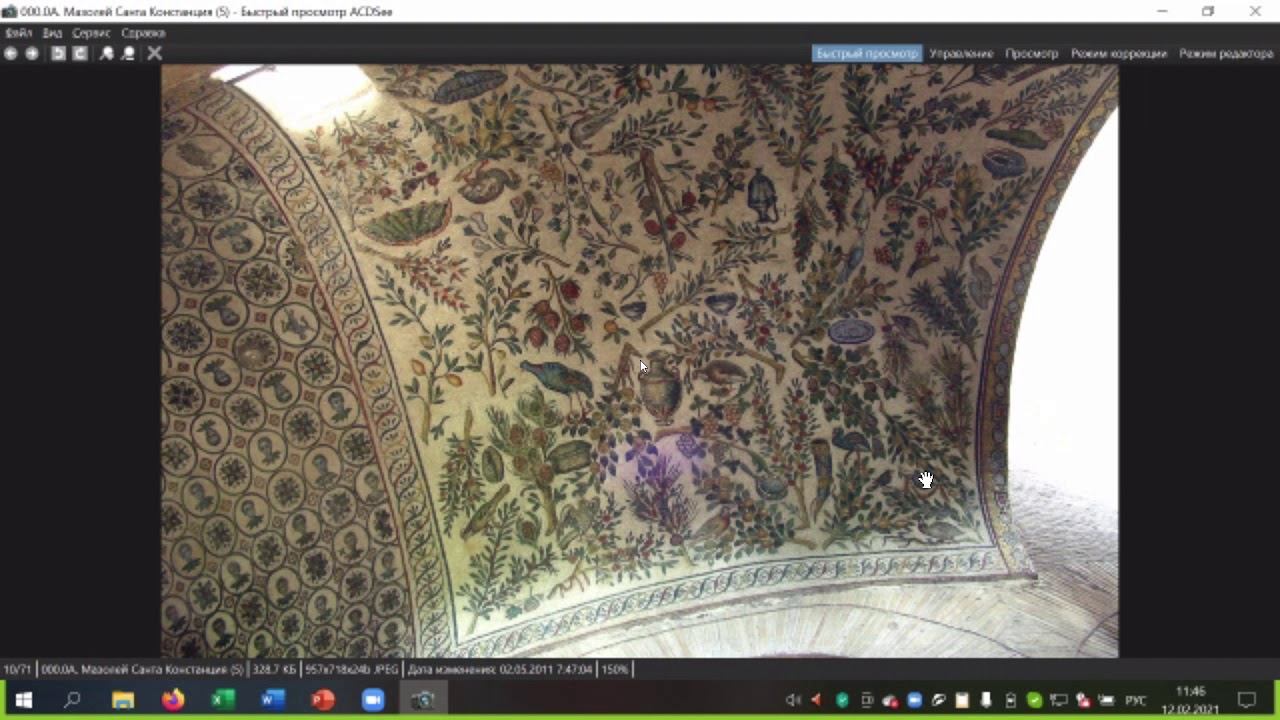Click the Дата изменения date in status bar
The height and width of the screenshot is (720, 1280).
click(x=500, y=669)
